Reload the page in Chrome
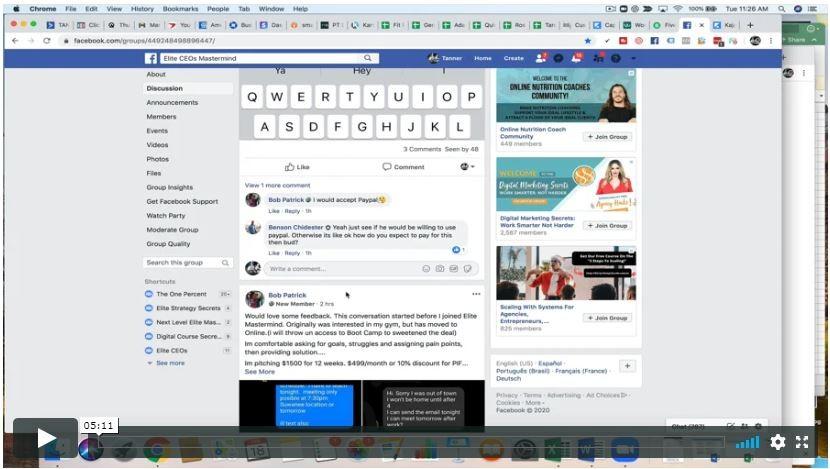The height and width of the screenshot is (469, 830). (x=47, y=41)
